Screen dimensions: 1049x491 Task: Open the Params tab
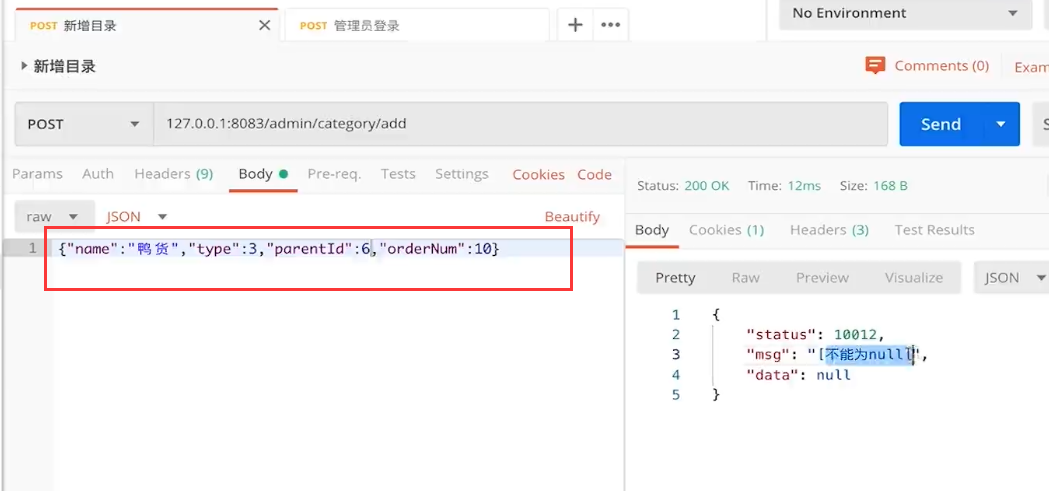(37, 174)
